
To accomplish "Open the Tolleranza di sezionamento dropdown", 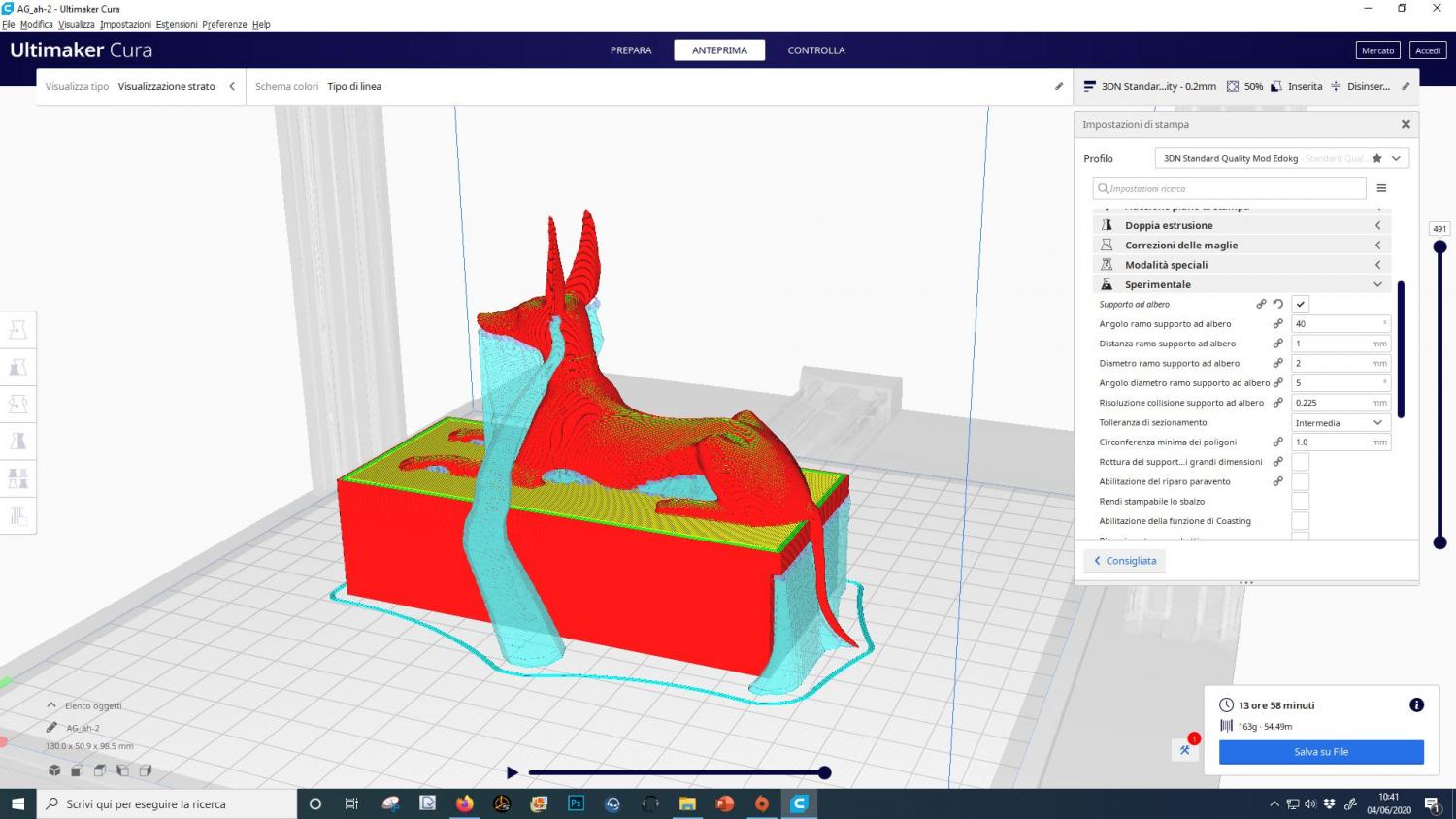I will coord(1340,423).
